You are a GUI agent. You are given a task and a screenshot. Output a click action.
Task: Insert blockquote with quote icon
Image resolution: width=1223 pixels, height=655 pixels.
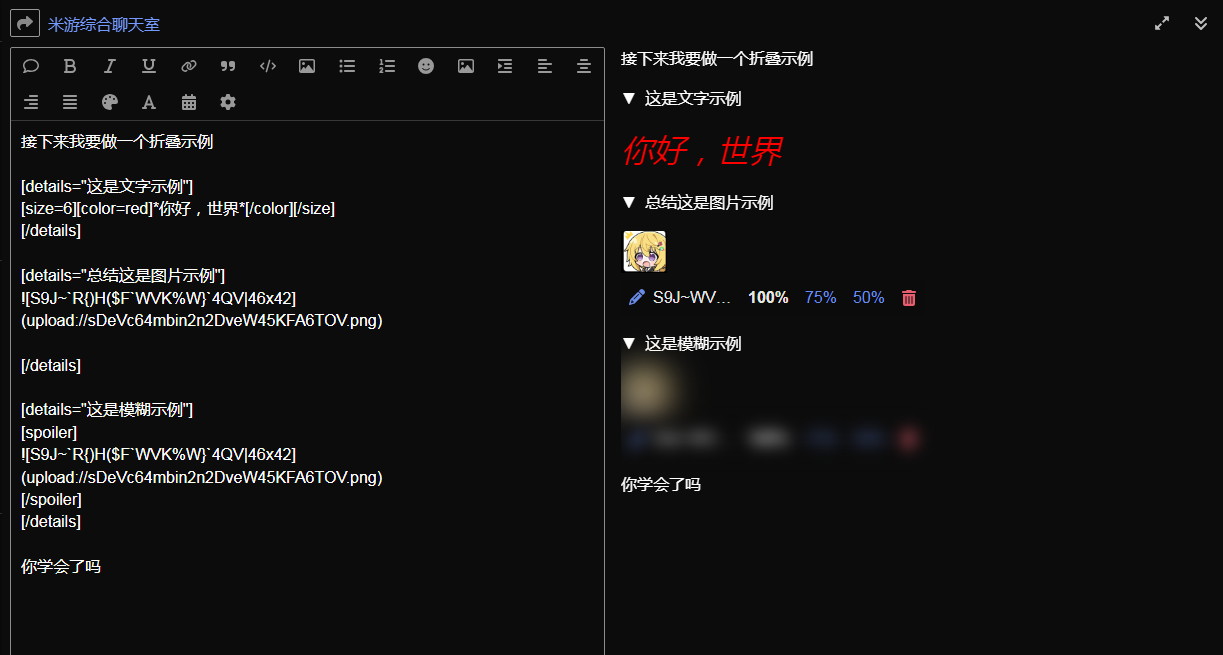pyautogui.click(x=228, y=66)
